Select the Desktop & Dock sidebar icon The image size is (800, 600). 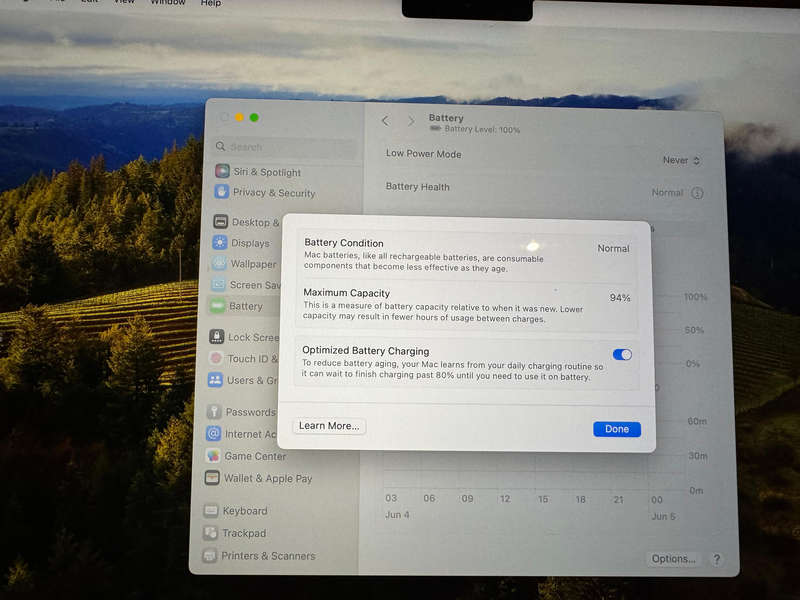pos(220,221)
